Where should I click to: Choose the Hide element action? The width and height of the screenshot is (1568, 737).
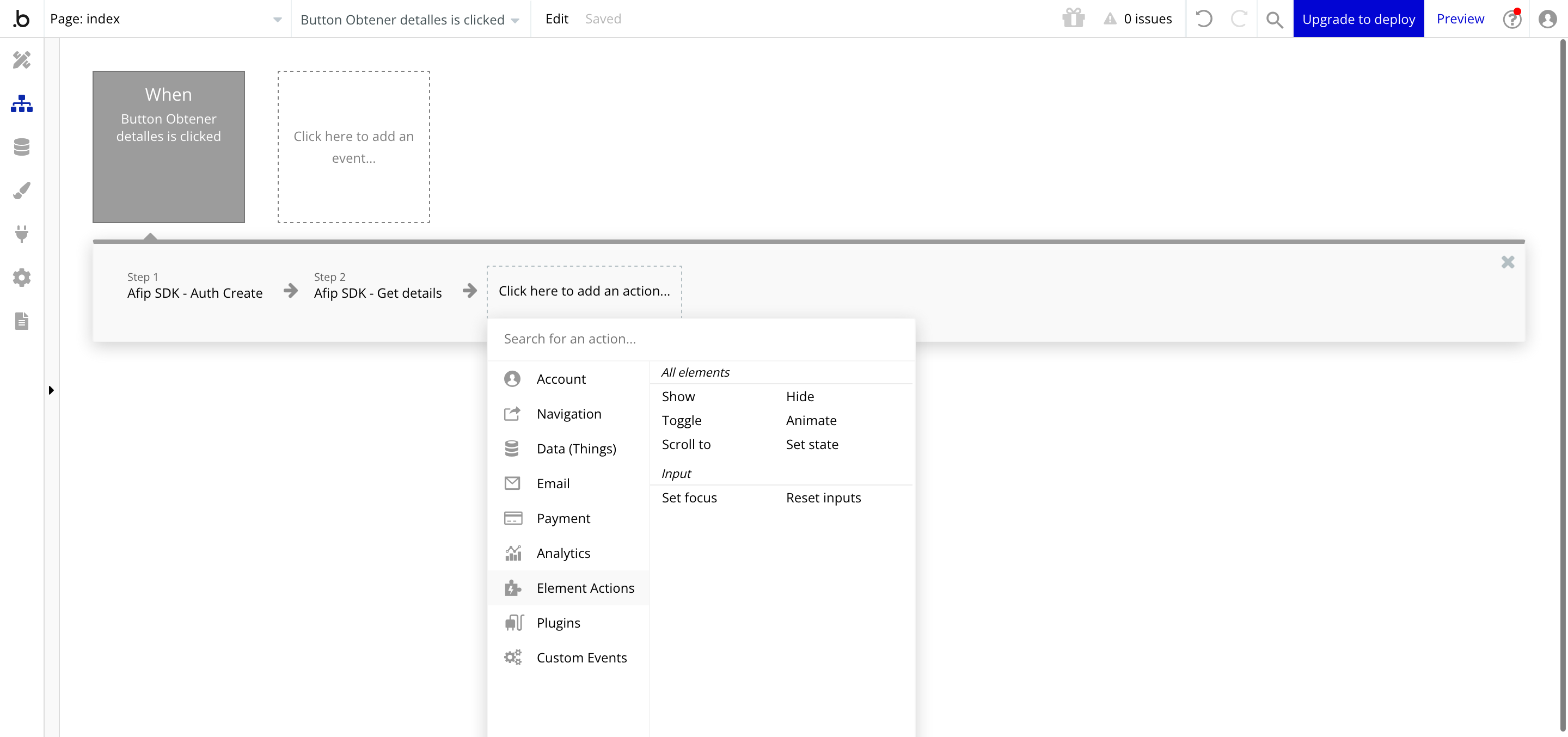800,396
